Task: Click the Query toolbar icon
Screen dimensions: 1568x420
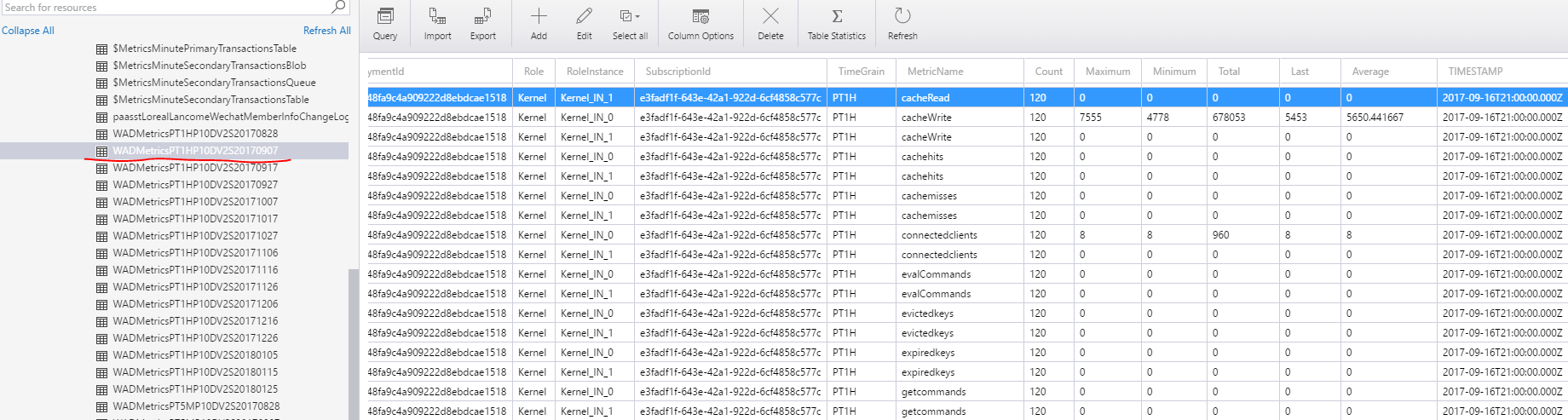Action: 385,17
